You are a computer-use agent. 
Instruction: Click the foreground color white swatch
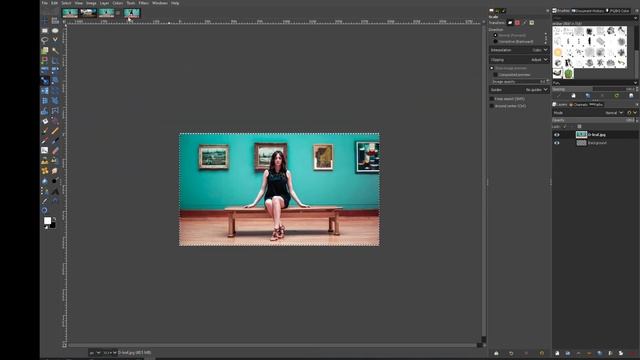click(47, 221)
